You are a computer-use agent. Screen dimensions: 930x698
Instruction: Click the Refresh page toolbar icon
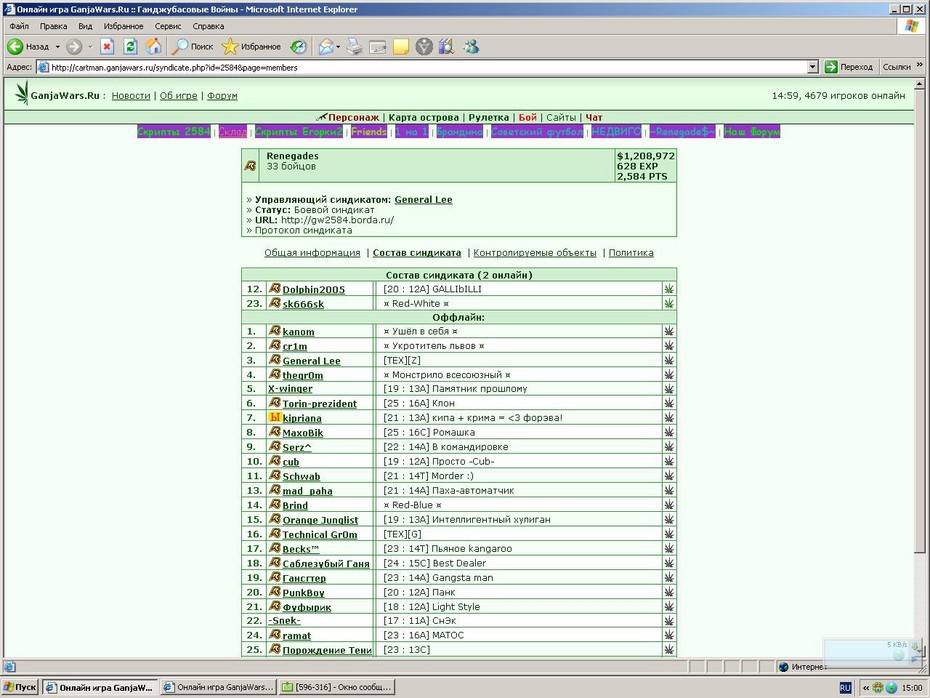tap(130, 46)
